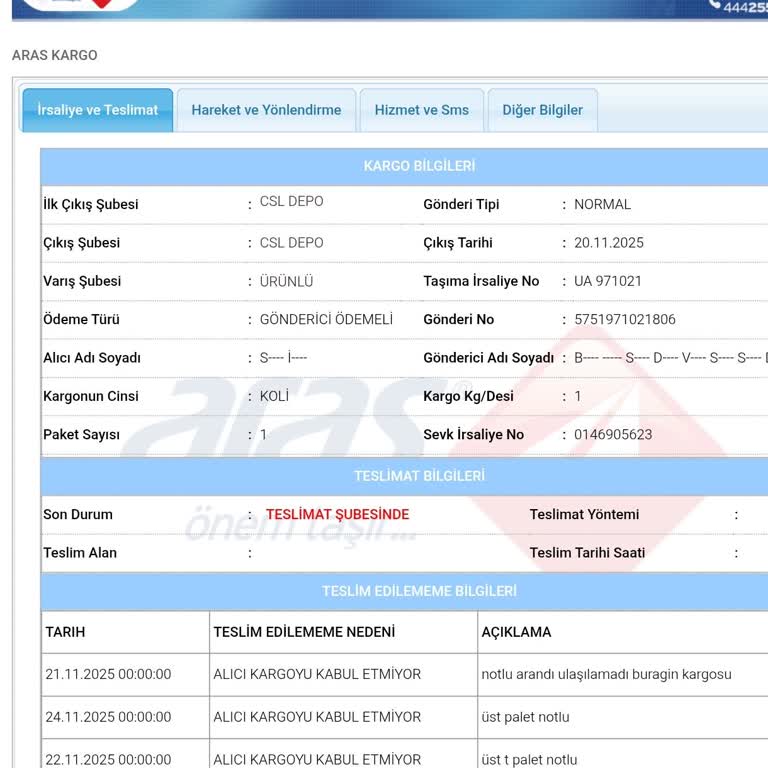Click the Teslimat Yöntemi label
The height and width of the screenshot is (768, 768).
click(584, 514)
